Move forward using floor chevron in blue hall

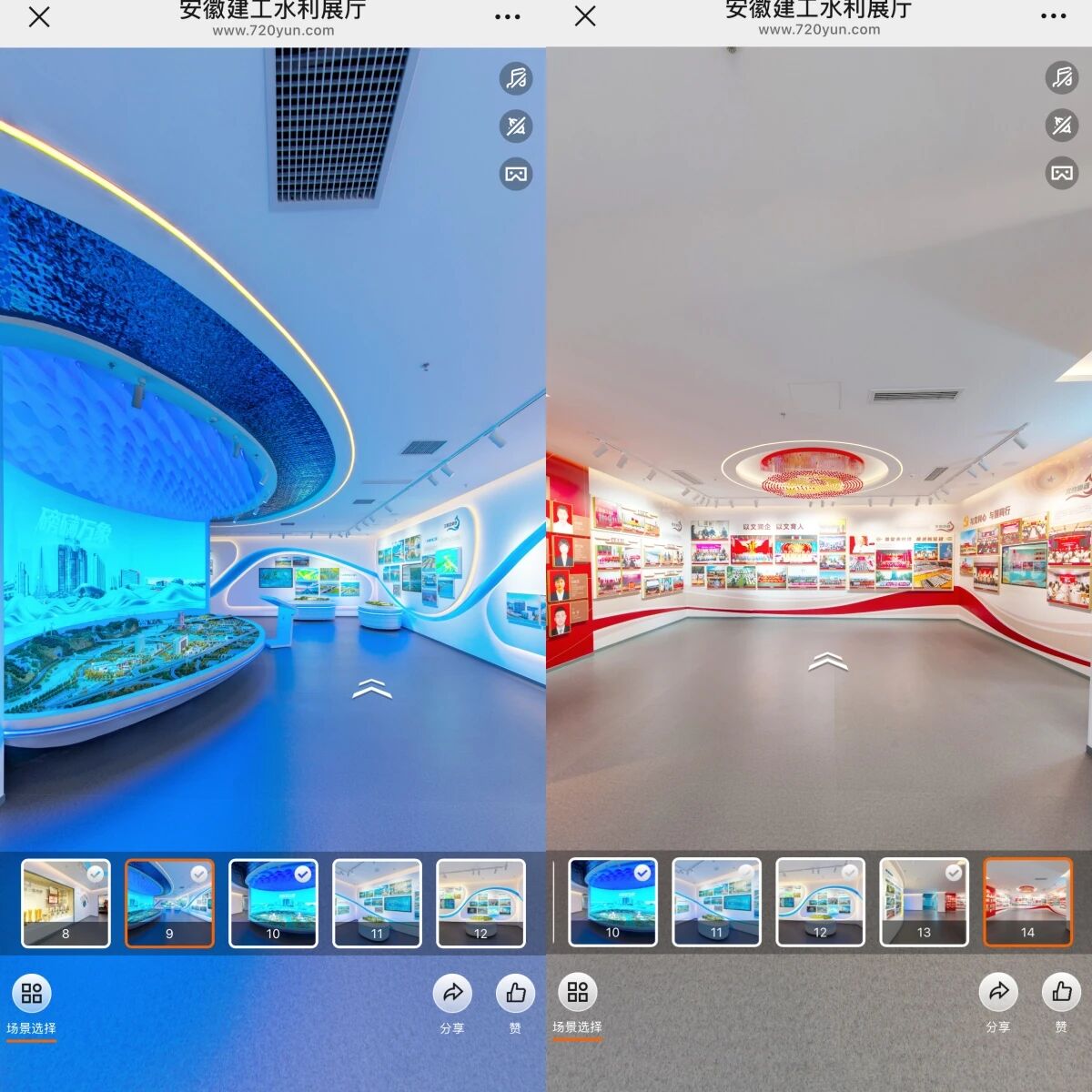click(372, 690)
